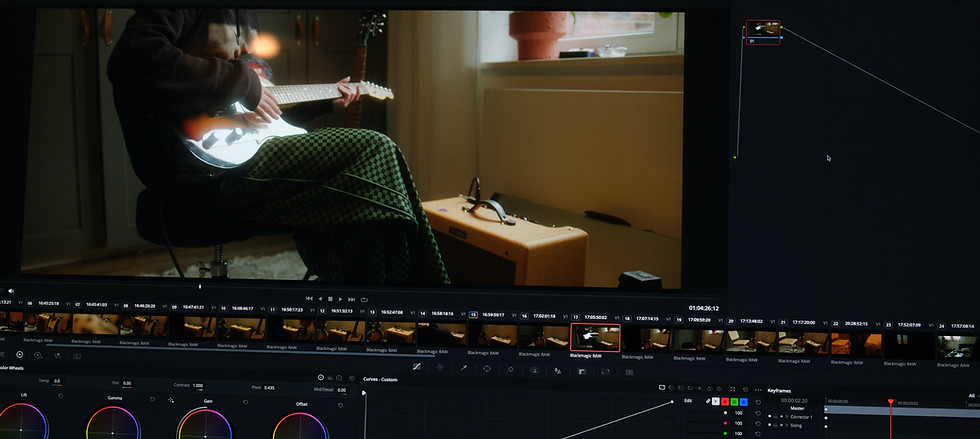
Task: Click the Contrast 1.000 field
Action: (x=198, y=386)
